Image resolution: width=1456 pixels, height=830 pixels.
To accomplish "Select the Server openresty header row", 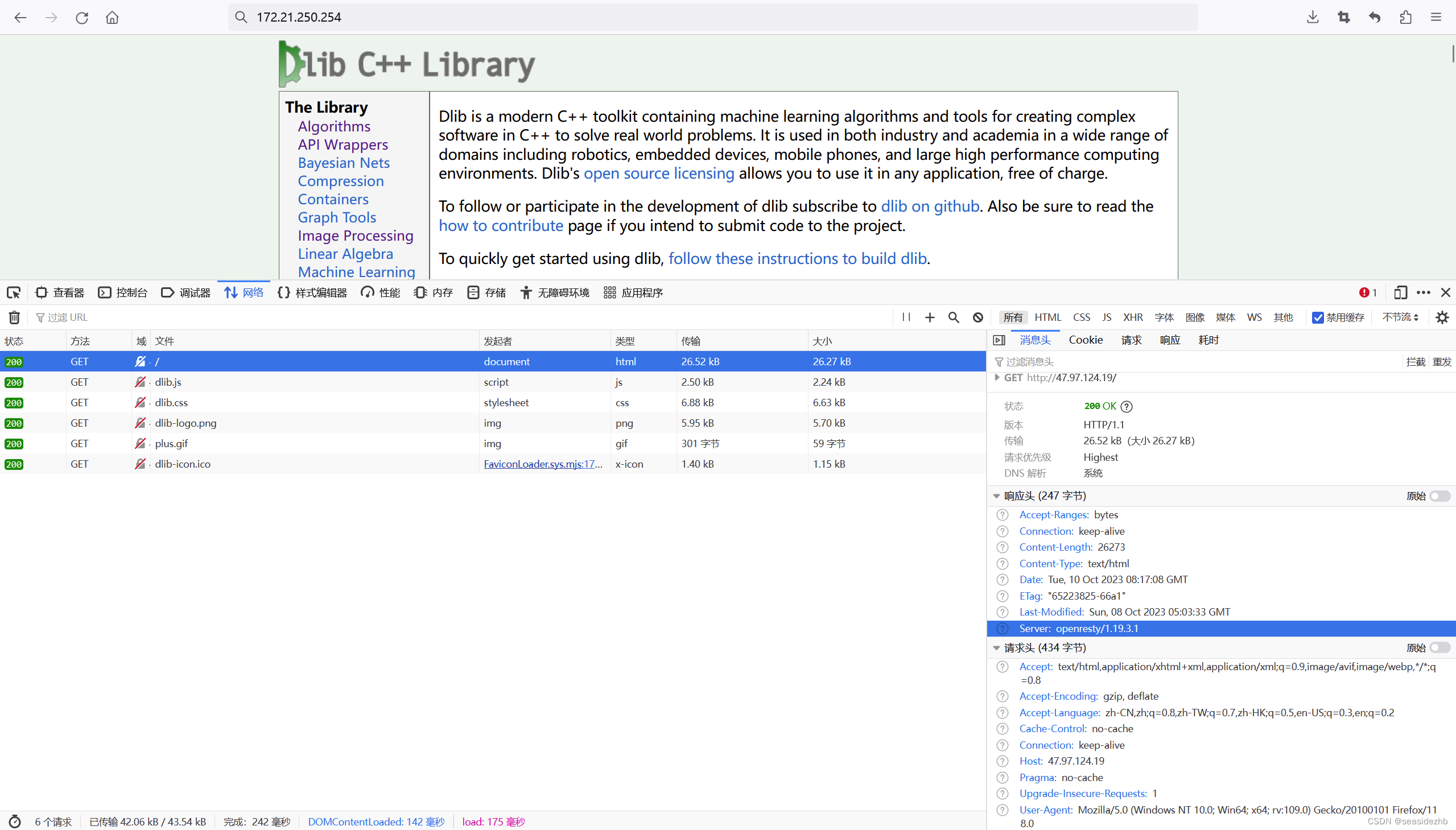I will pos(1221,628).
